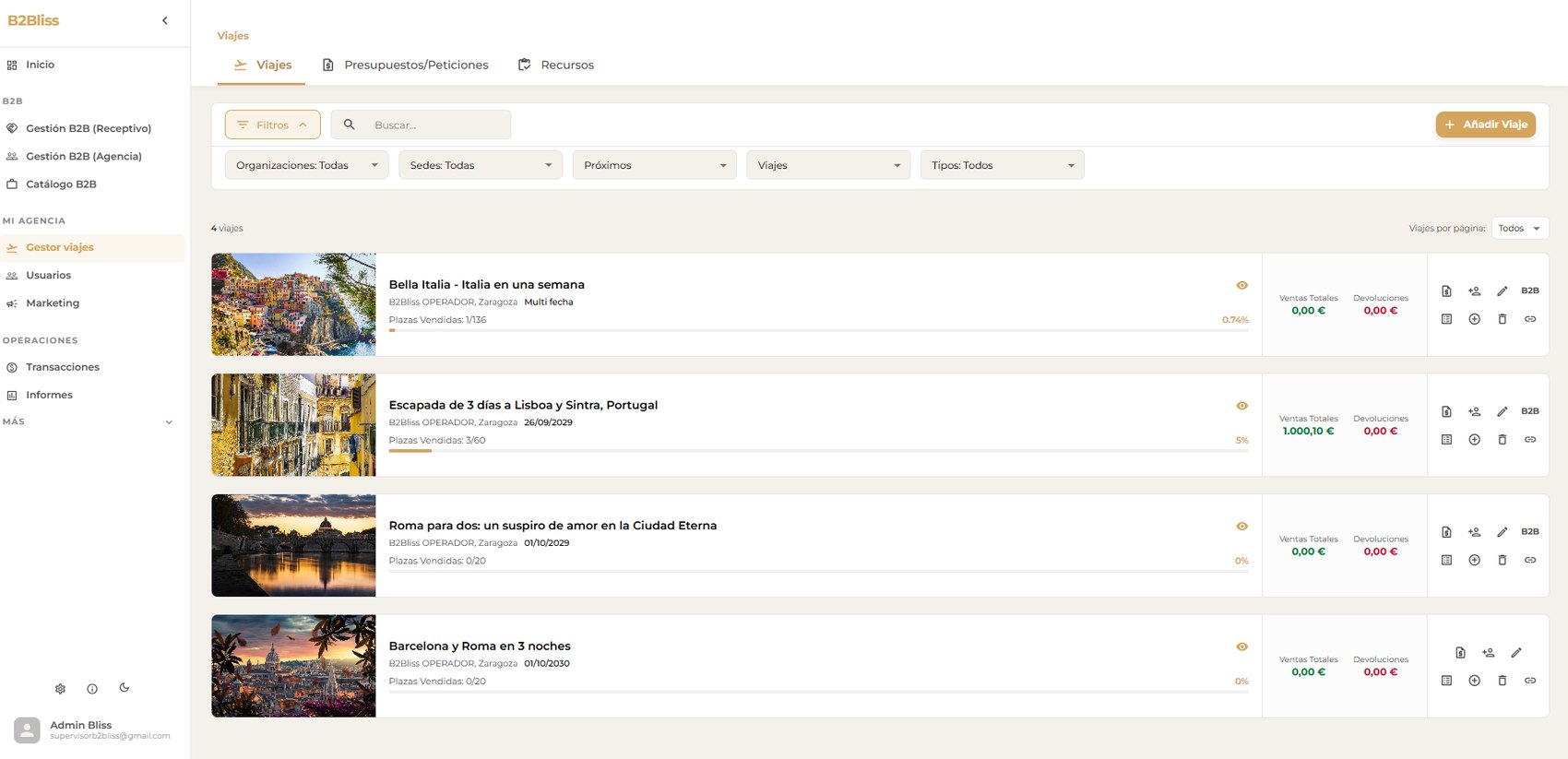This screenshot has height=759, width=1568.
Task: Open the Sedes: Todas dropdown
Action: 481,165
